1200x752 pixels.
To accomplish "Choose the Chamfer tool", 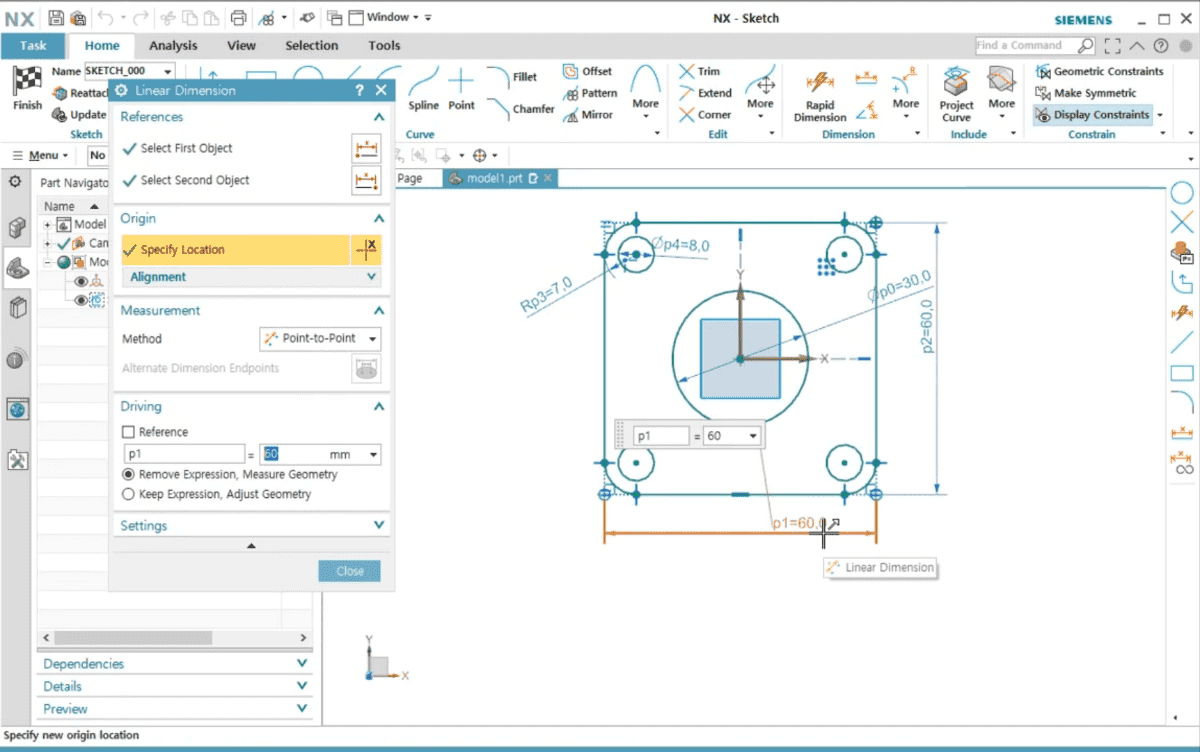I will (520, 108).
